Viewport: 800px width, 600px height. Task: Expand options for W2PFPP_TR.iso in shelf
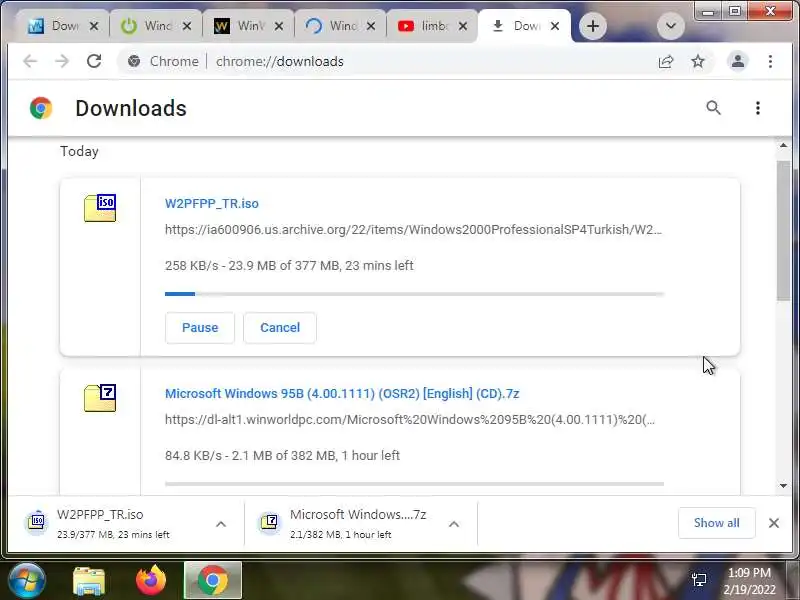(x=221, y=524)
